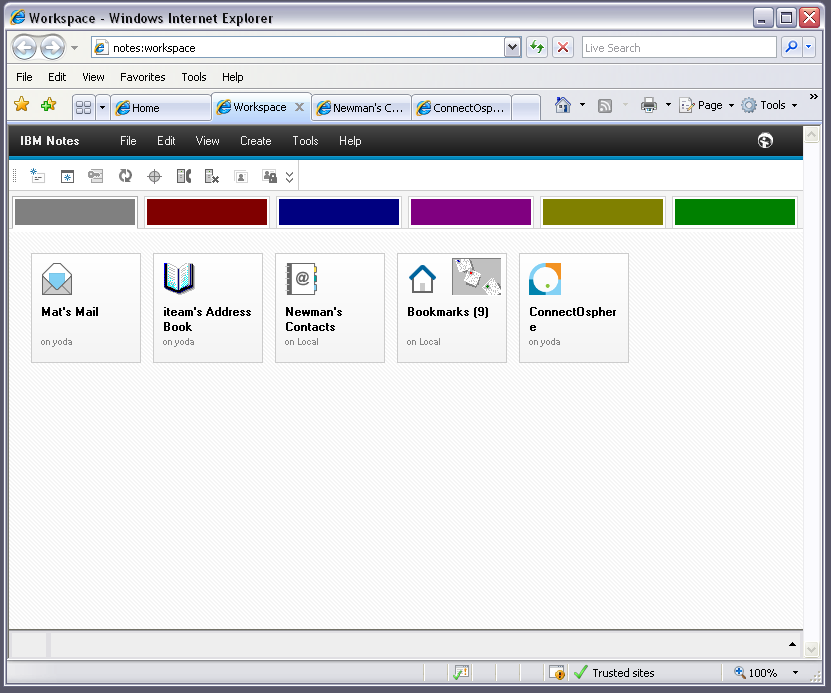831x693 pixels.
Task: Open the Bookmarks house icon tile
Action: tap(422, 279)
